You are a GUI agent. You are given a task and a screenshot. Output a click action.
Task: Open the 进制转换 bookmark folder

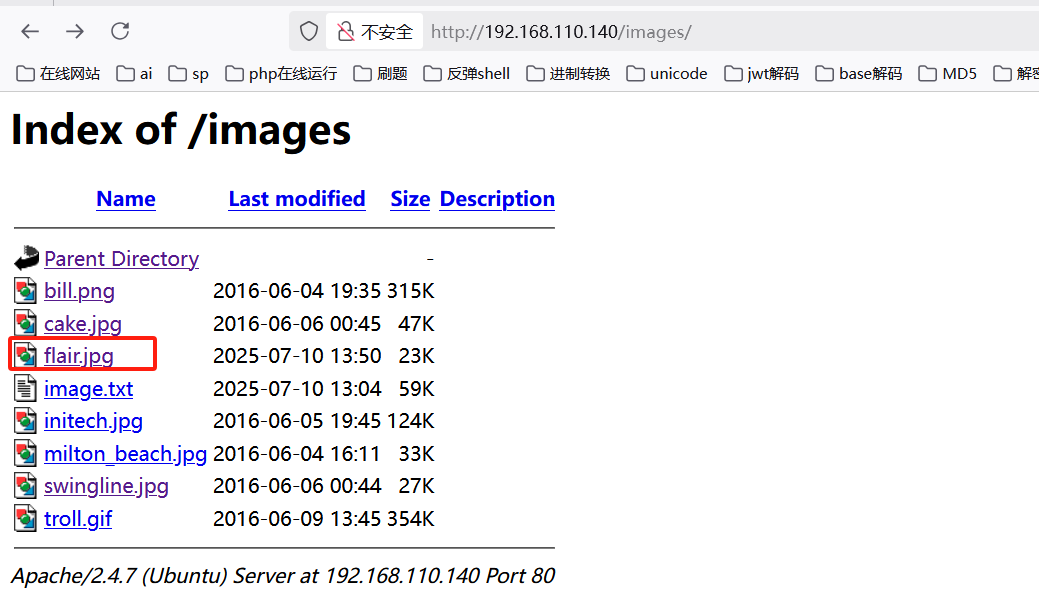(x=569, y=74)
